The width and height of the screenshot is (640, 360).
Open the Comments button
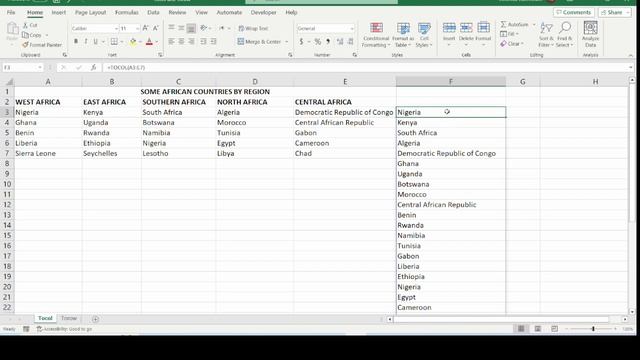573,13
